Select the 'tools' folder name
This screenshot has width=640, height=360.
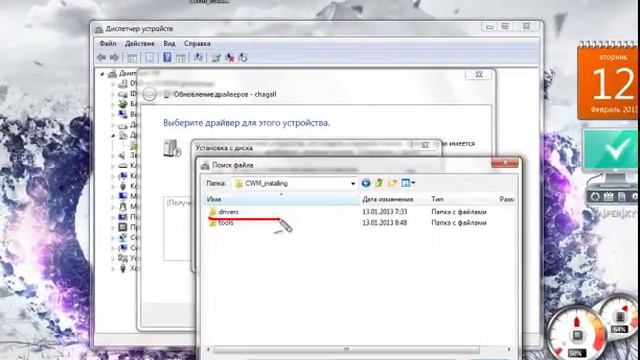click(226, 223)
